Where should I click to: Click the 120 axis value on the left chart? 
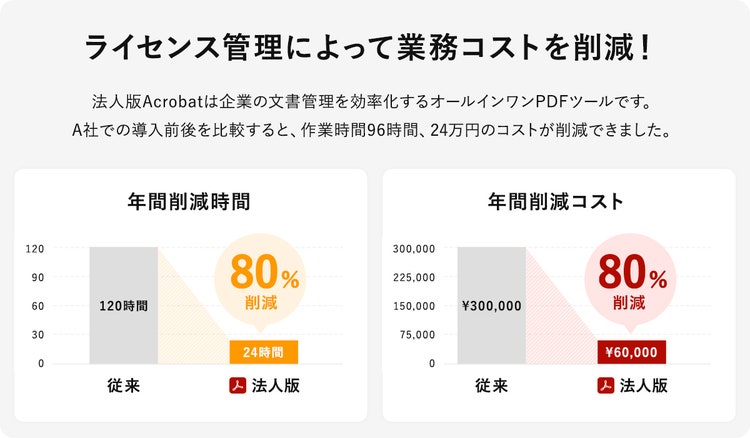click(34, 248)
